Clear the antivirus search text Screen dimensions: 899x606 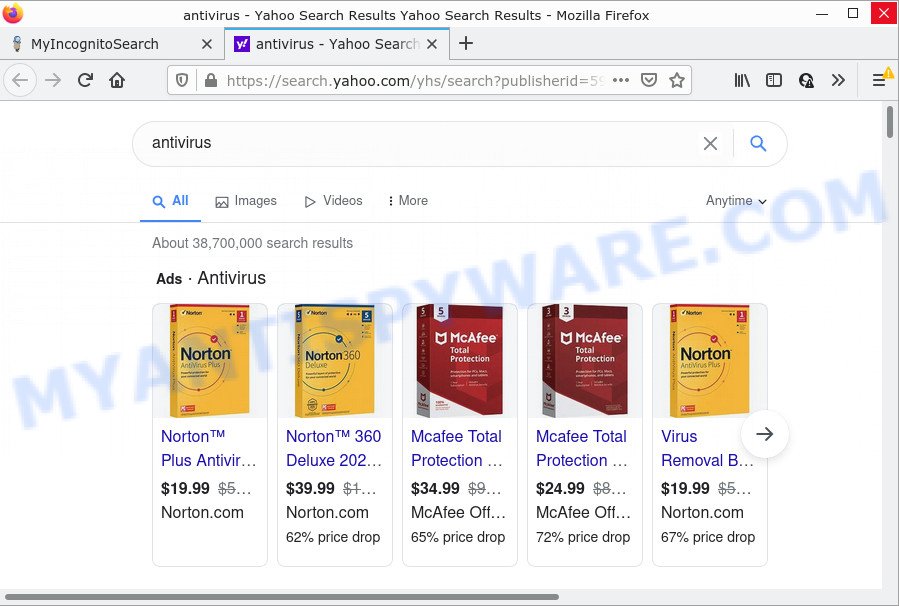(x=710, y=143)
